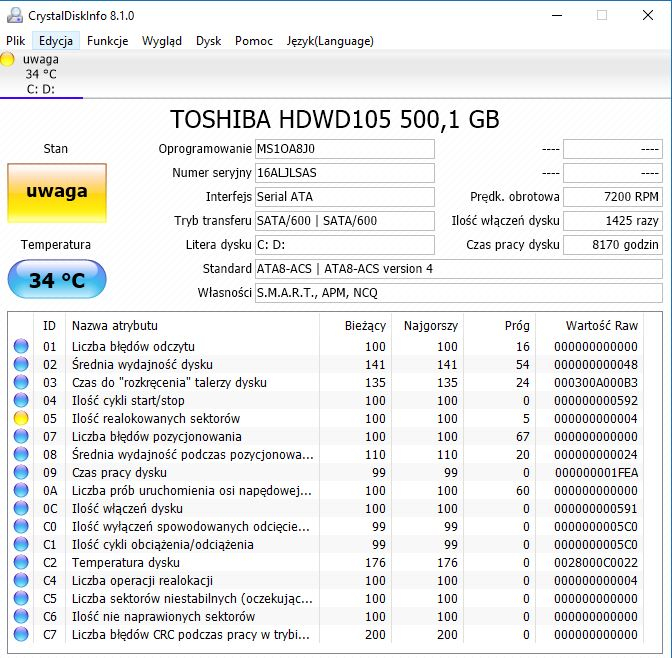Click the blue status icon for attribute 03
The image size is (672, 658).
tap(21, 382)
